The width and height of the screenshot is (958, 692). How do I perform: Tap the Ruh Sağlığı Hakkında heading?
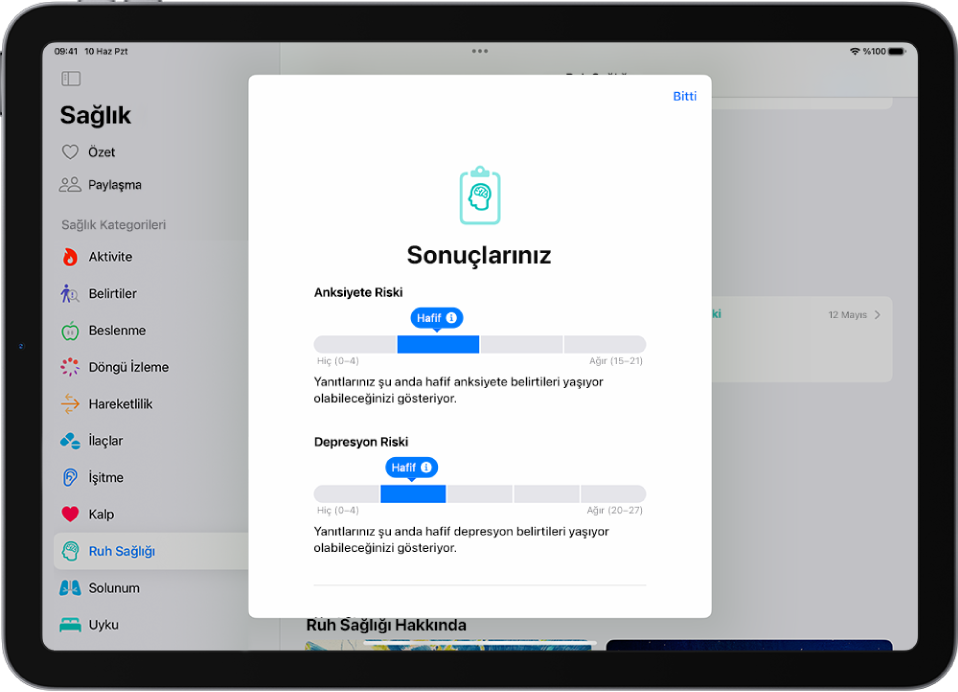coord(386,625)
